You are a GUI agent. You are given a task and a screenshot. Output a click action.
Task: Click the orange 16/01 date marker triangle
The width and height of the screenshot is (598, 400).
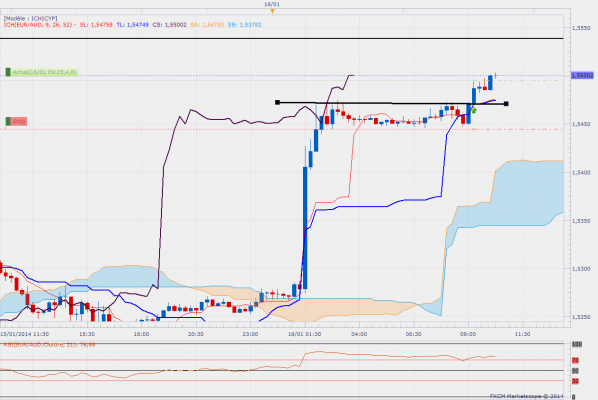(x=272, y=11)
